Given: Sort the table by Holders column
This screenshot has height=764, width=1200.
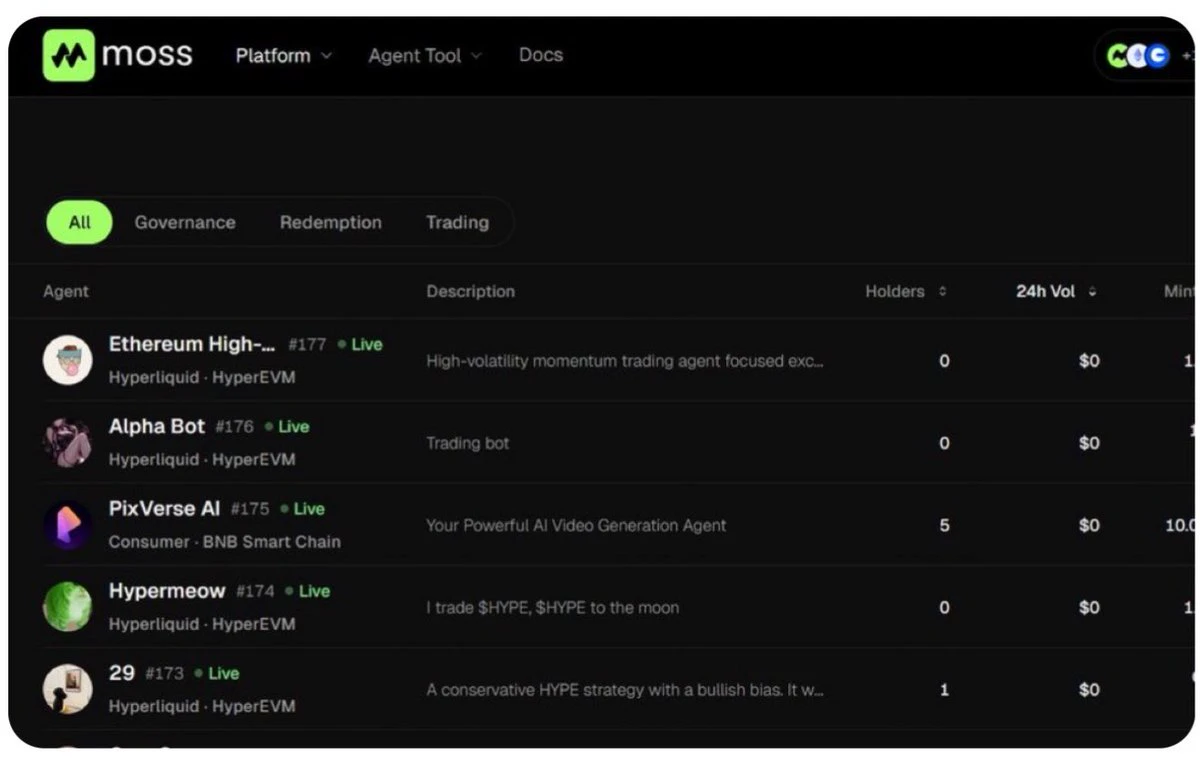Looking at the screenshot, I should click(905, 291).
